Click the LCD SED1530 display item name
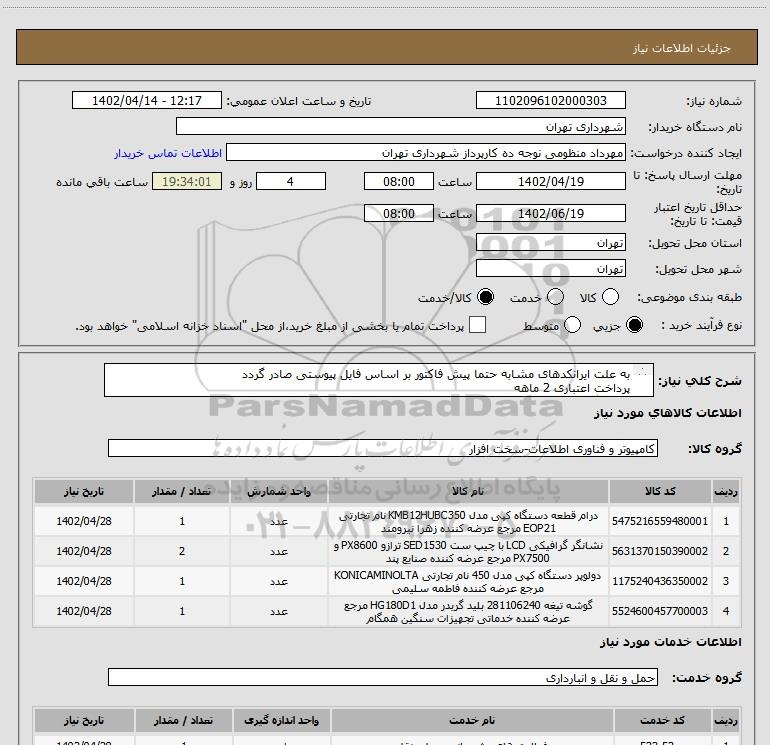Image resolution: width=770 pixels, height=745 pixels. 468,552
